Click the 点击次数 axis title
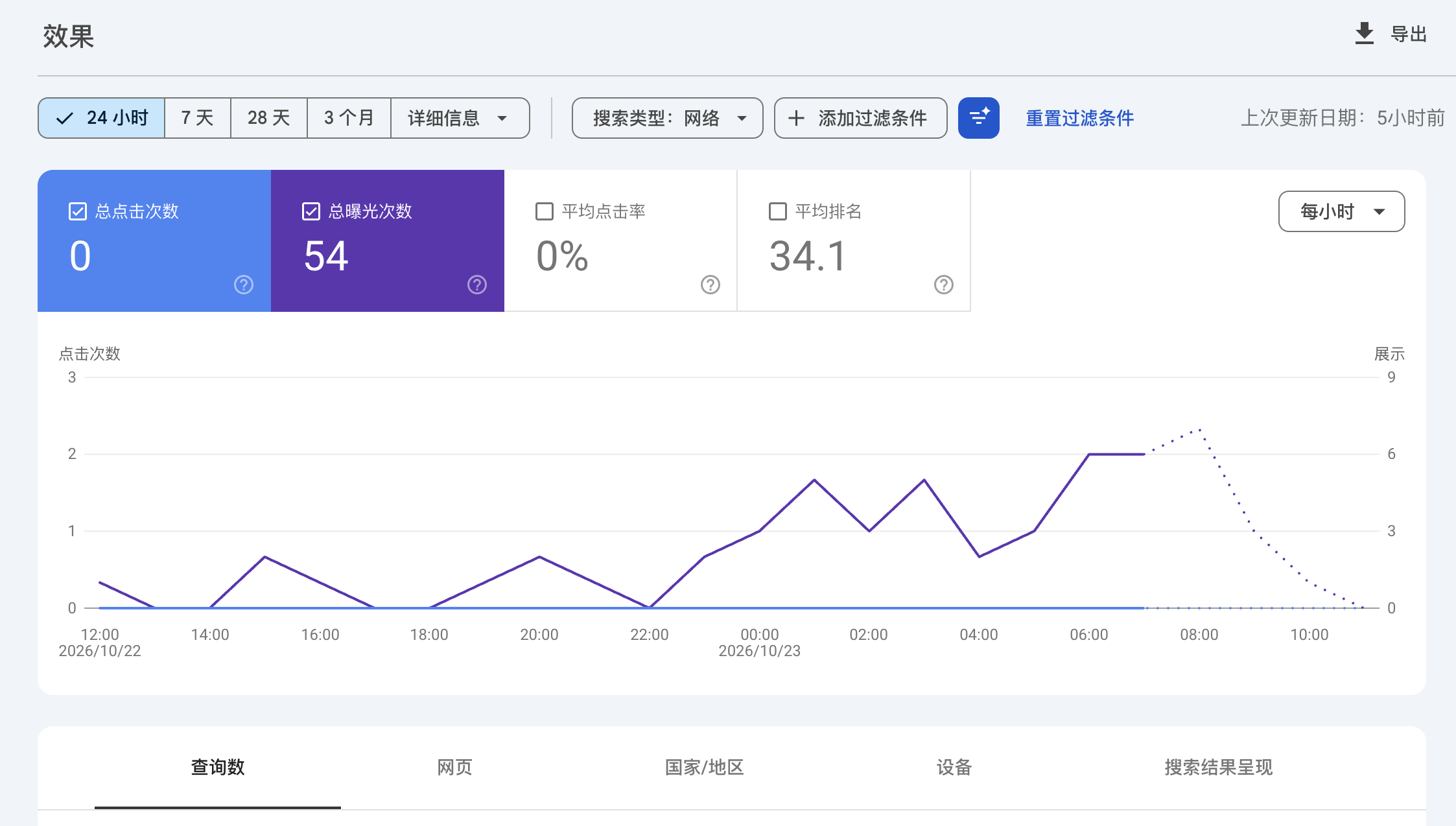The height and width of the screenshot is (826, 1456). click(89, 354)
